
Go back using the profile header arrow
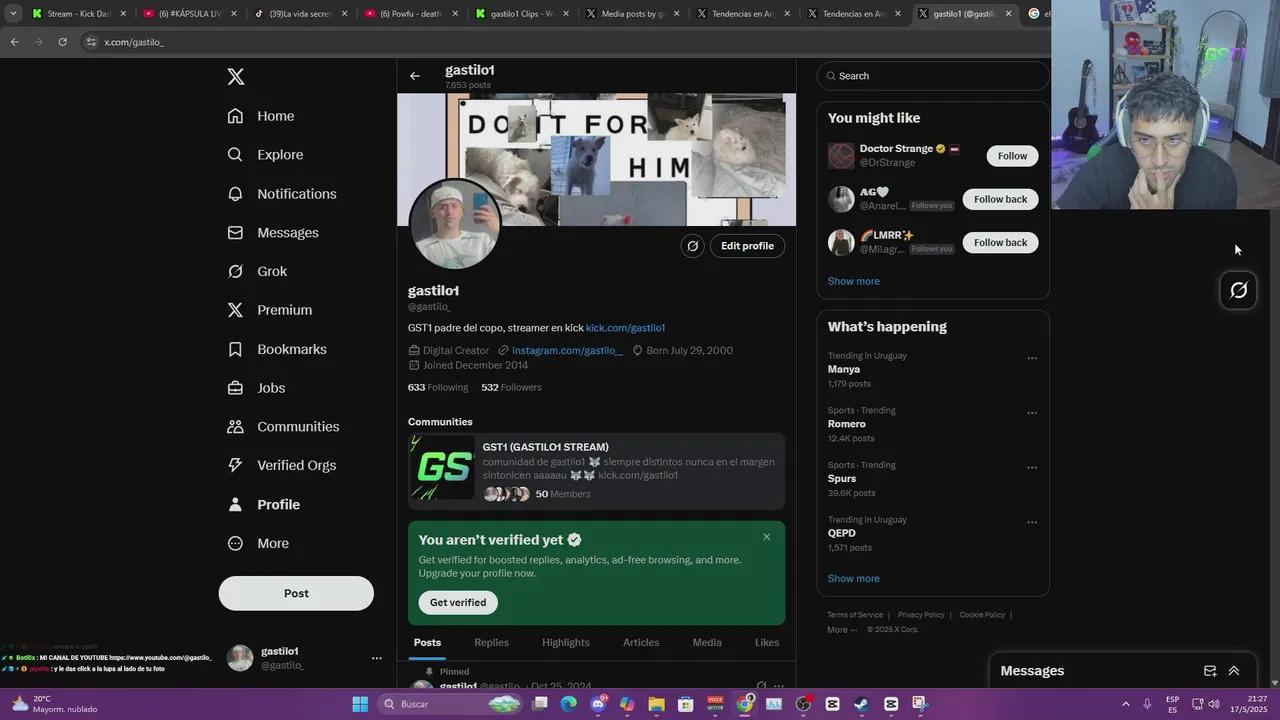point(415,76)
